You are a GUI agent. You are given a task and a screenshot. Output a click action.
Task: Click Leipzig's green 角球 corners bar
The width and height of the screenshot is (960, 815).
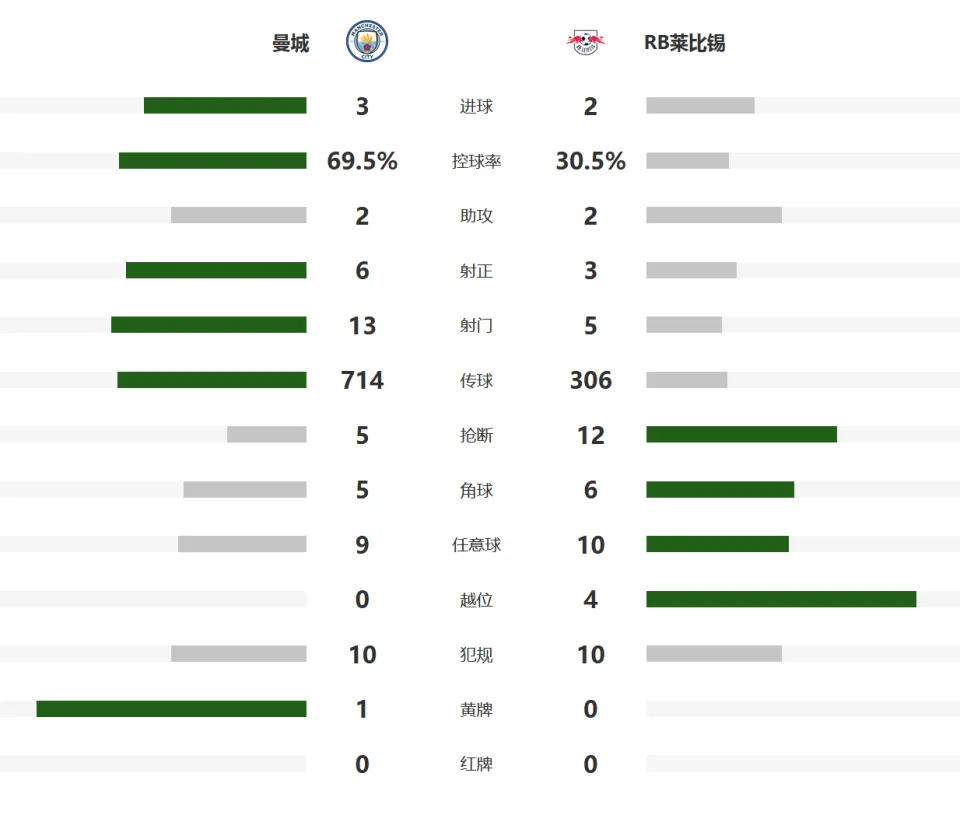click(x=720, y=489)
